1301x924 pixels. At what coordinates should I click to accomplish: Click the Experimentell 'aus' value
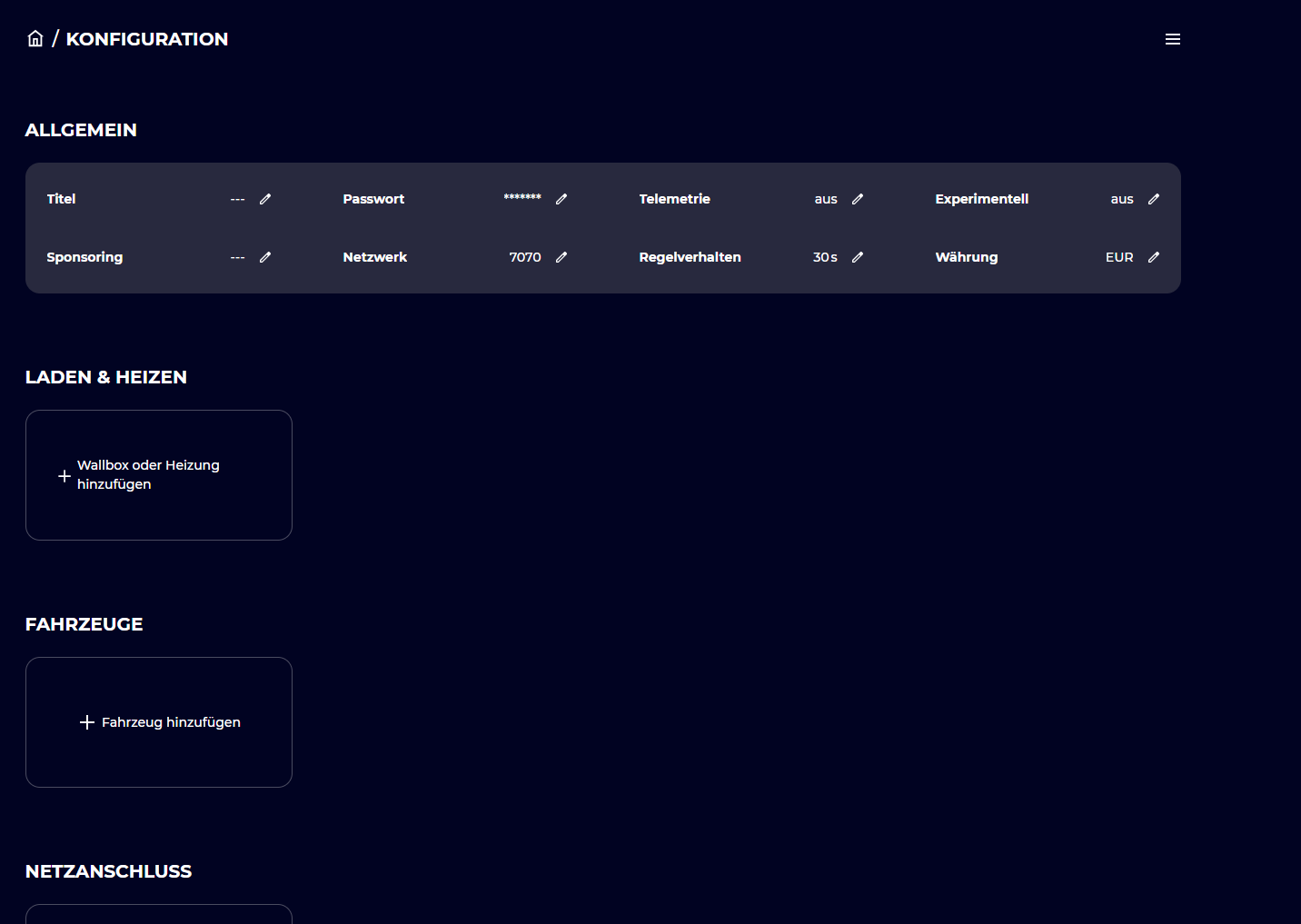1122,199
